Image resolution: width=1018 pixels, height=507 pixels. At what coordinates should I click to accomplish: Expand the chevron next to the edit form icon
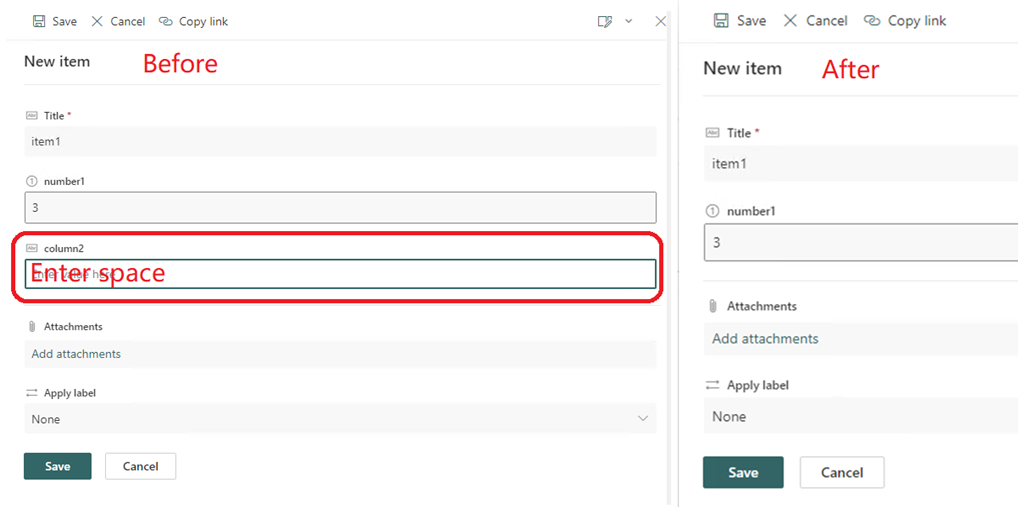(x=628, y=21)
